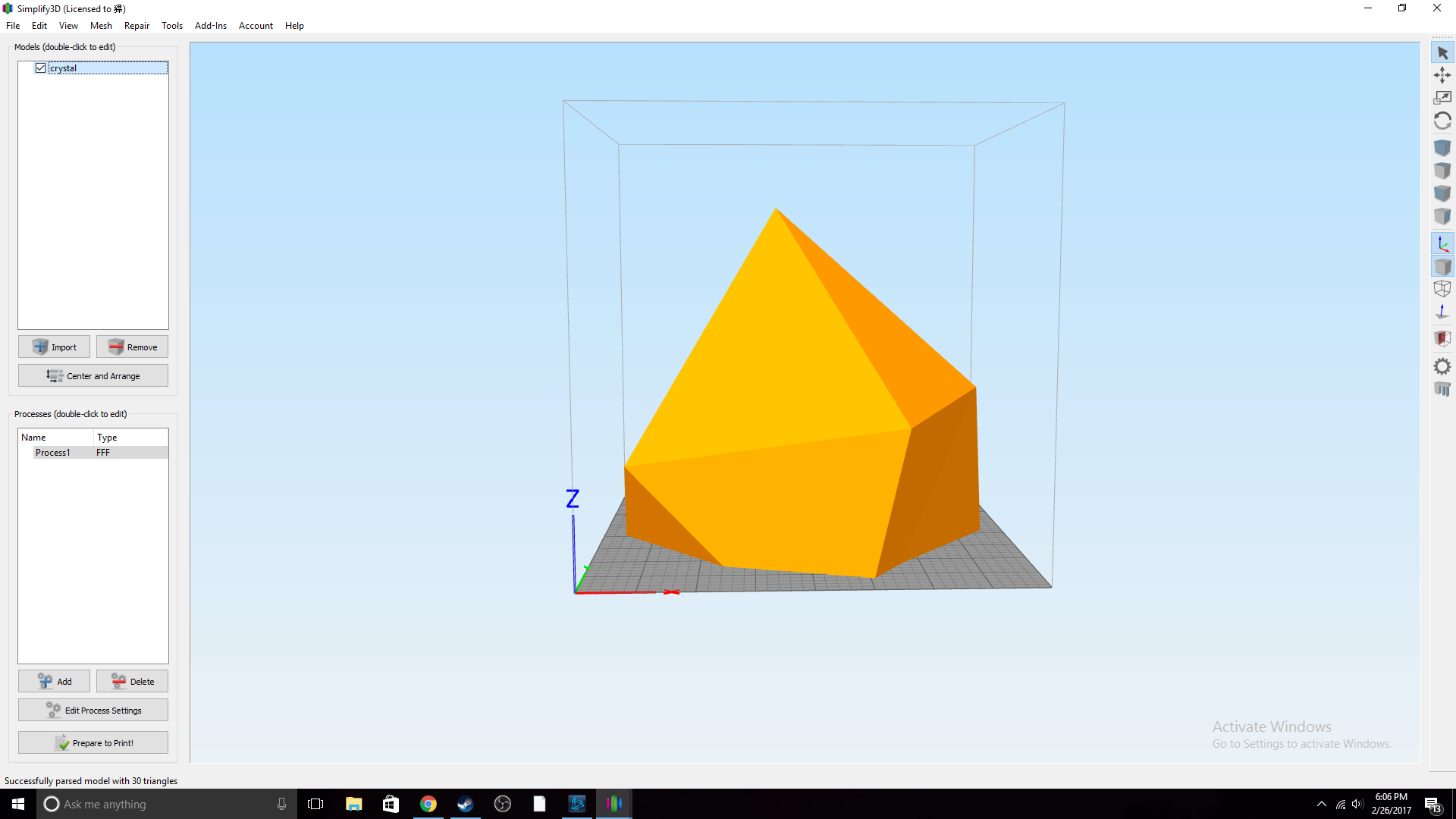This screenshot has height=819, width=1456.
Task: Toggle surface normals display
Action: pos(1442,312)
